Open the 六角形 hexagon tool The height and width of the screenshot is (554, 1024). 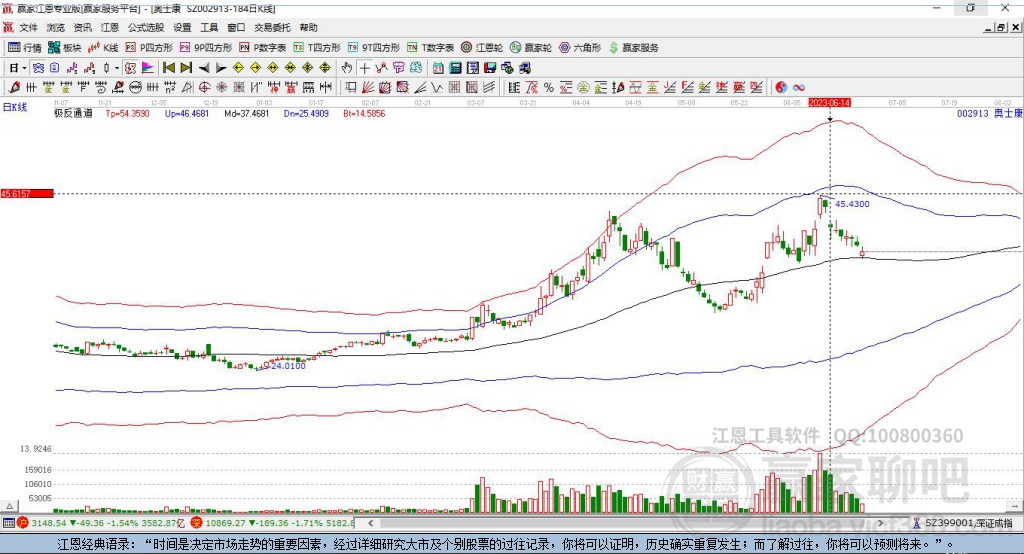580,48
